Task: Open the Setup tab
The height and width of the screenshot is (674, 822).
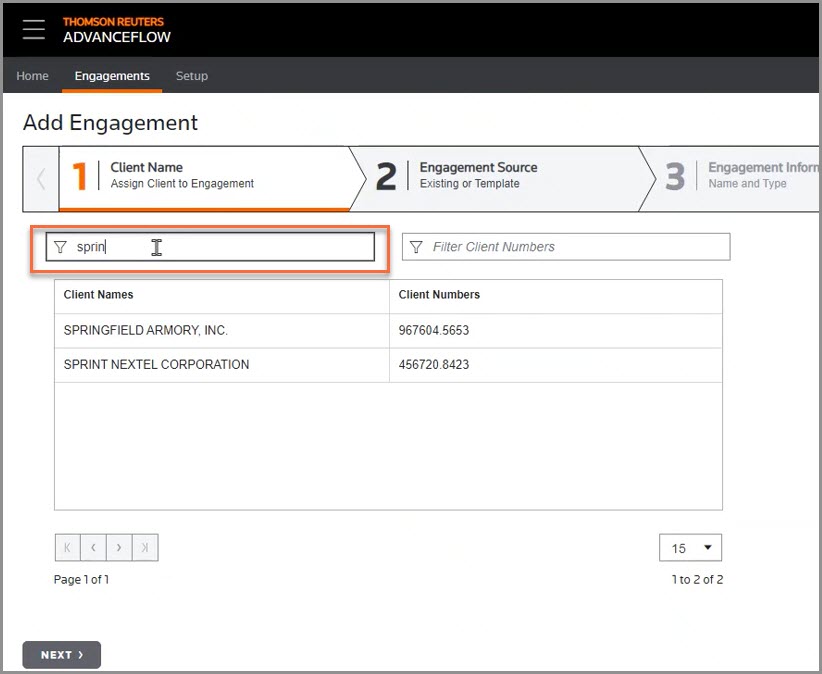Action: point(191,76)
